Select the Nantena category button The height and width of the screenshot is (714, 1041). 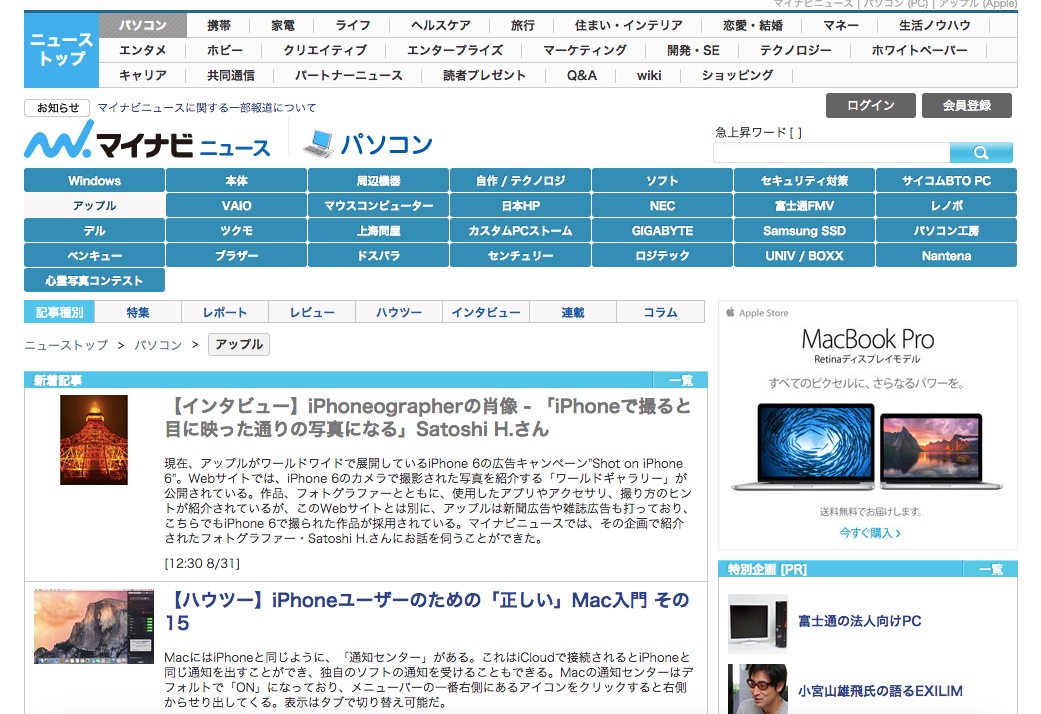pos(946,256)
